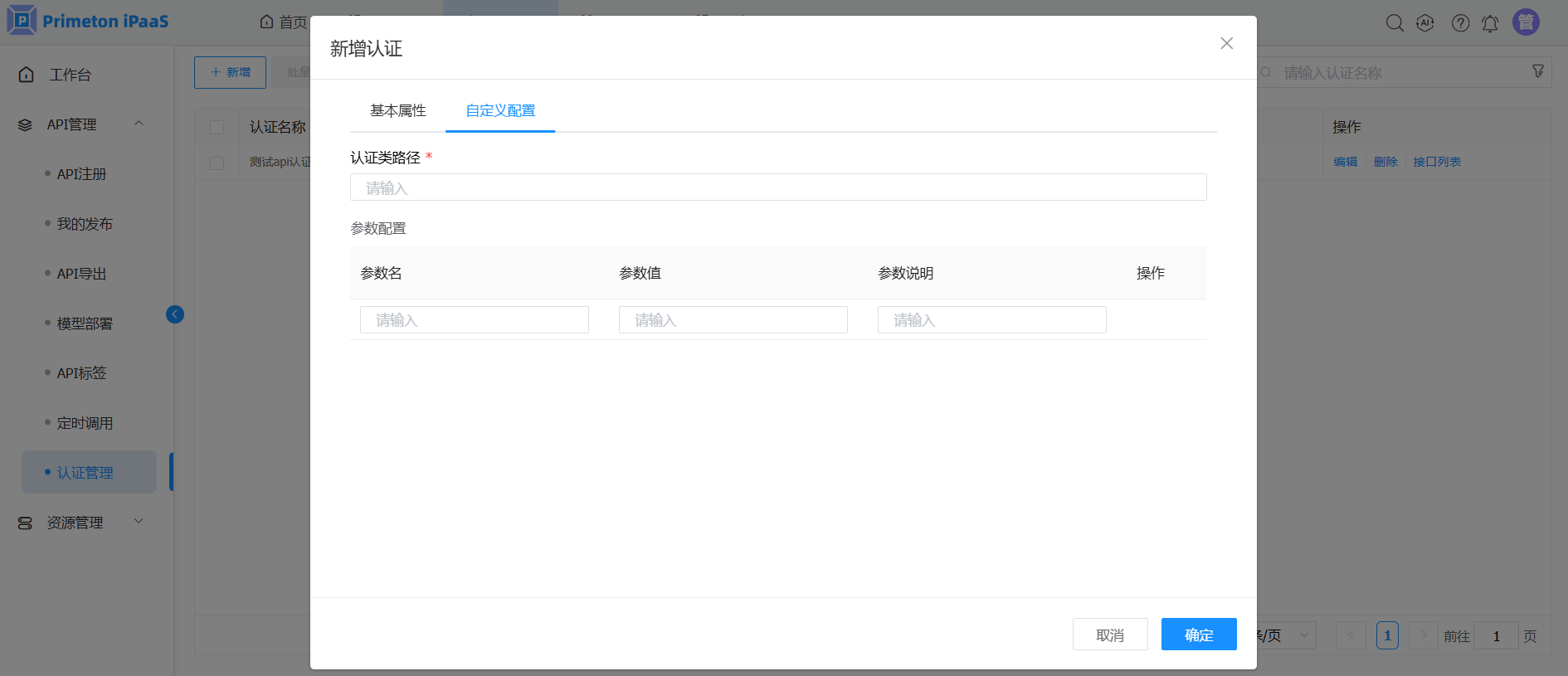
Task: Open the help question mark icon
Action: [x=1460, y=23]
